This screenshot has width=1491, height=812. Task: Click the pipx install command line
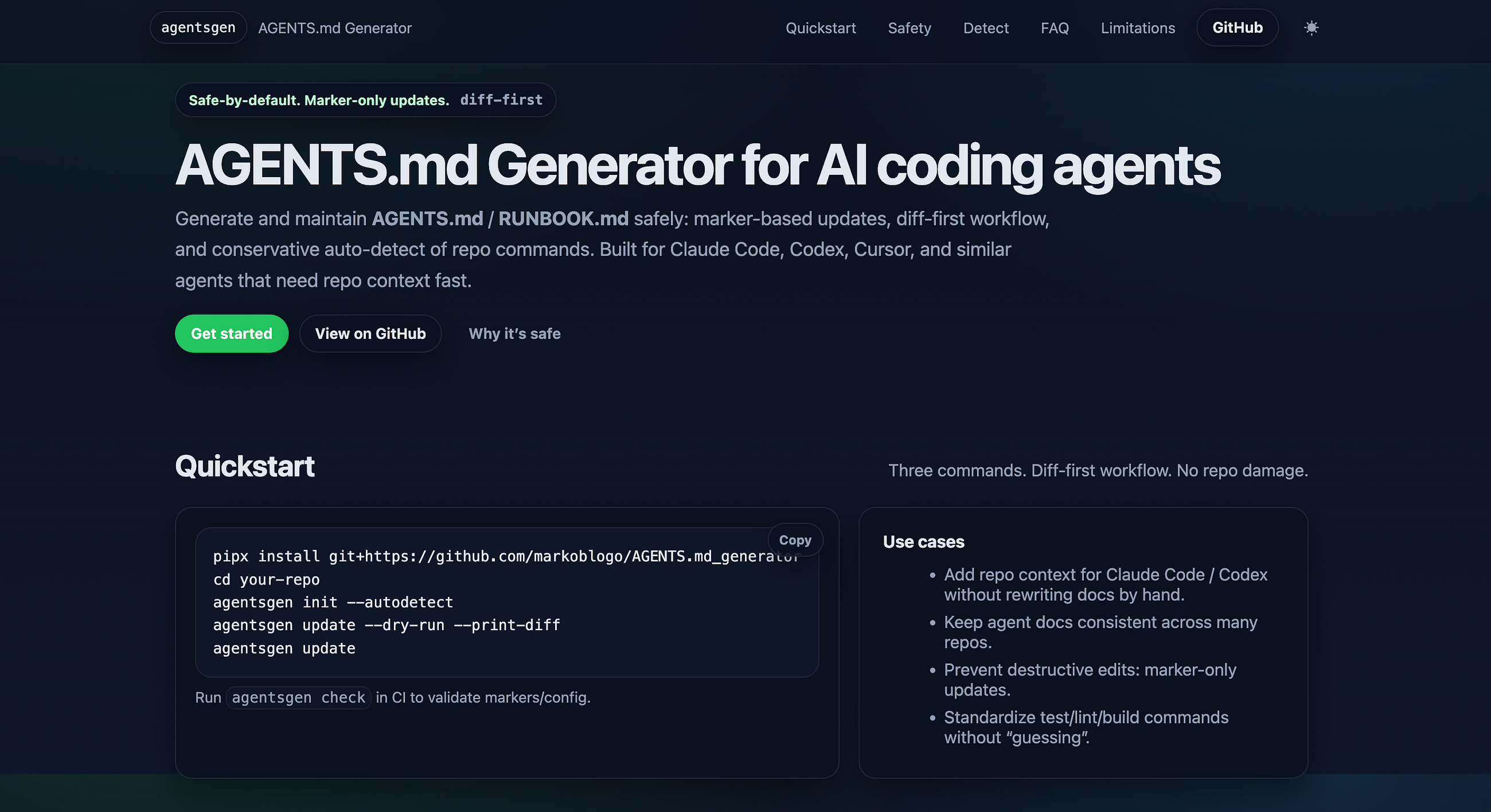point(506,556)
